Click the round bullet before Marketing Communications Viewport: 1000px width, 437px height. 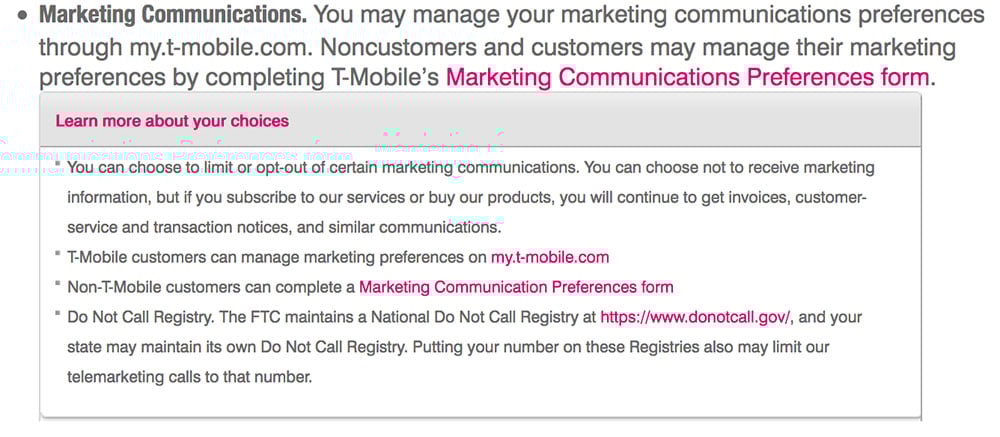(24, 16)
